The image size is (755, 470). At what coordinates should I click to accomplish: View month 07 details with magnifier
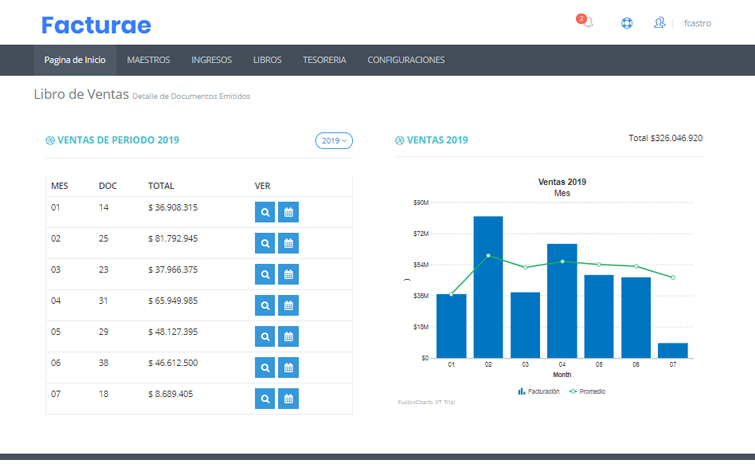point(265,399)
